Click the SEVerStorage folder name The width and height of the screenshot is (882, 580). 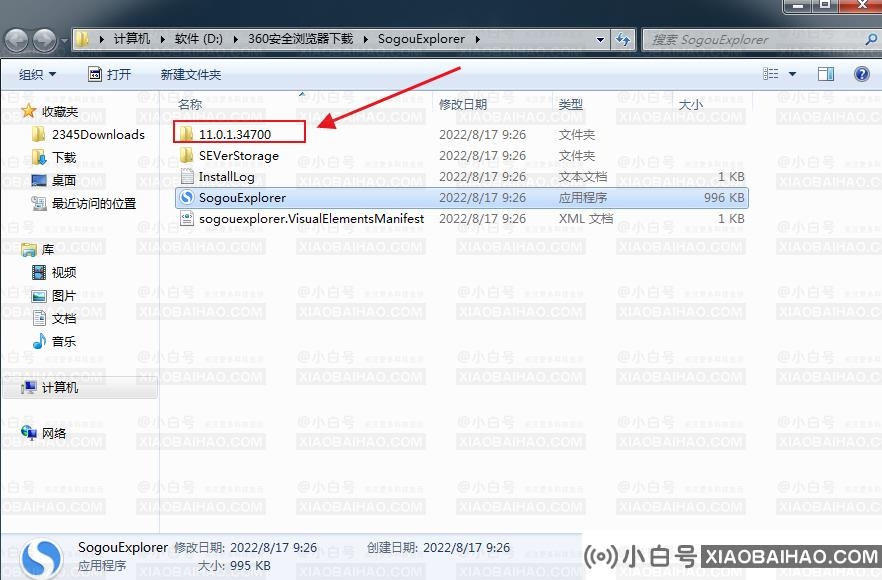click(x=238, y=155)
